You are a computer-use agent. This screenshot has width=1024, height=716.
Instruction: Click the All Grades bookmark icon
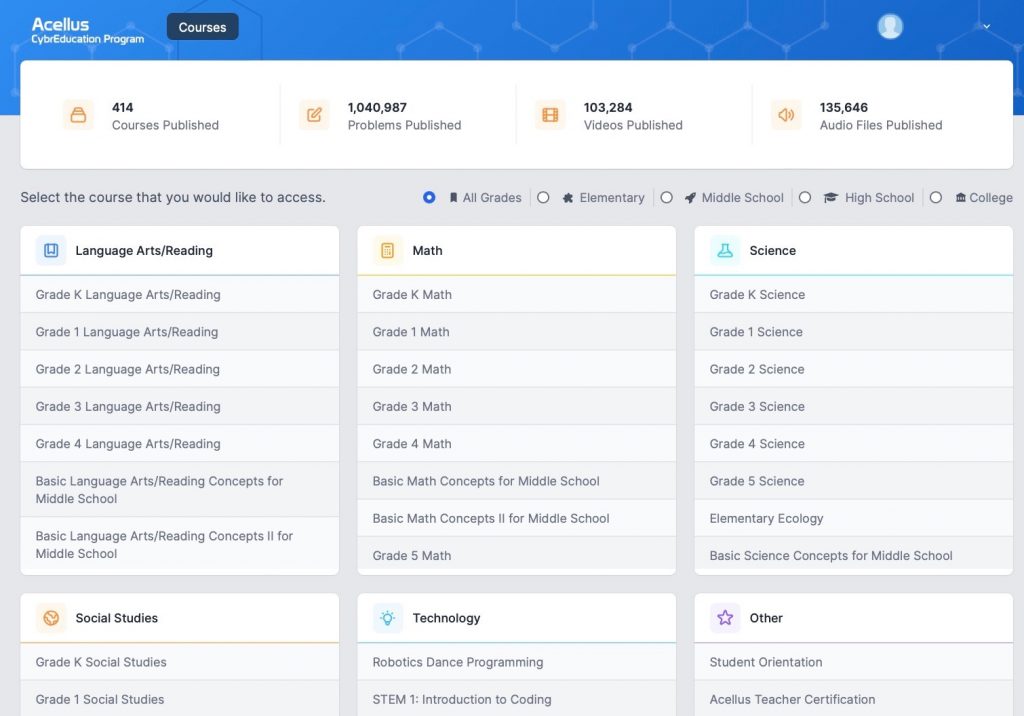coord(453,197)
